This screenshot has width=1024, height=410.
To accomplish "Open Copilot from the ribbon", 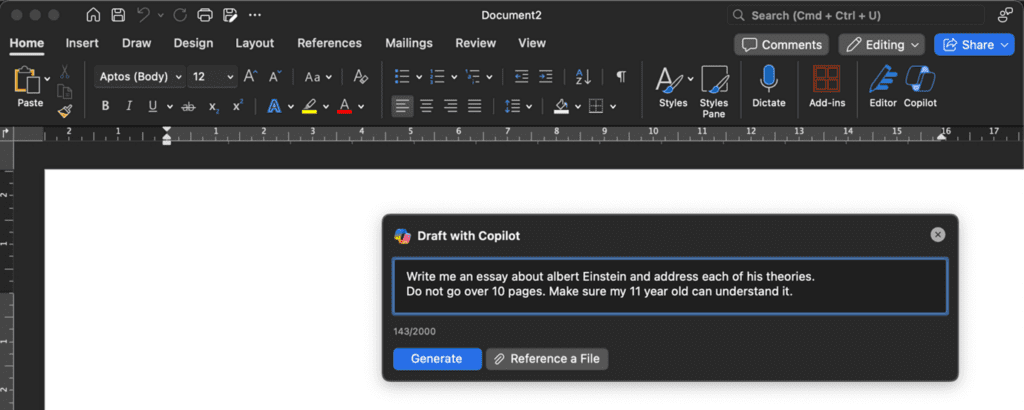I will tap(920, 87).
